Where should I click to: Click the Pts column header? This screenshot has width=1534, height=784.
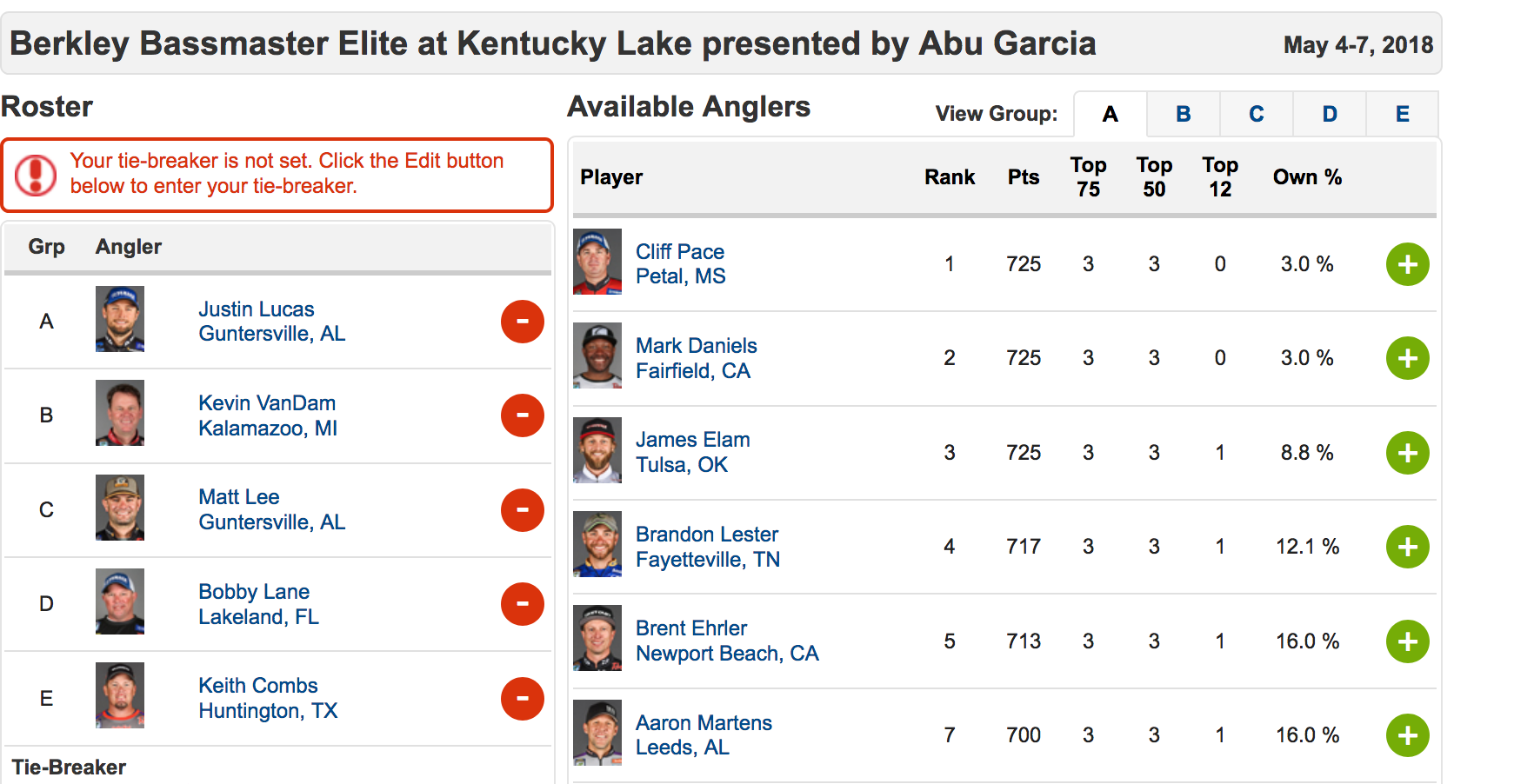[1024, 177]
